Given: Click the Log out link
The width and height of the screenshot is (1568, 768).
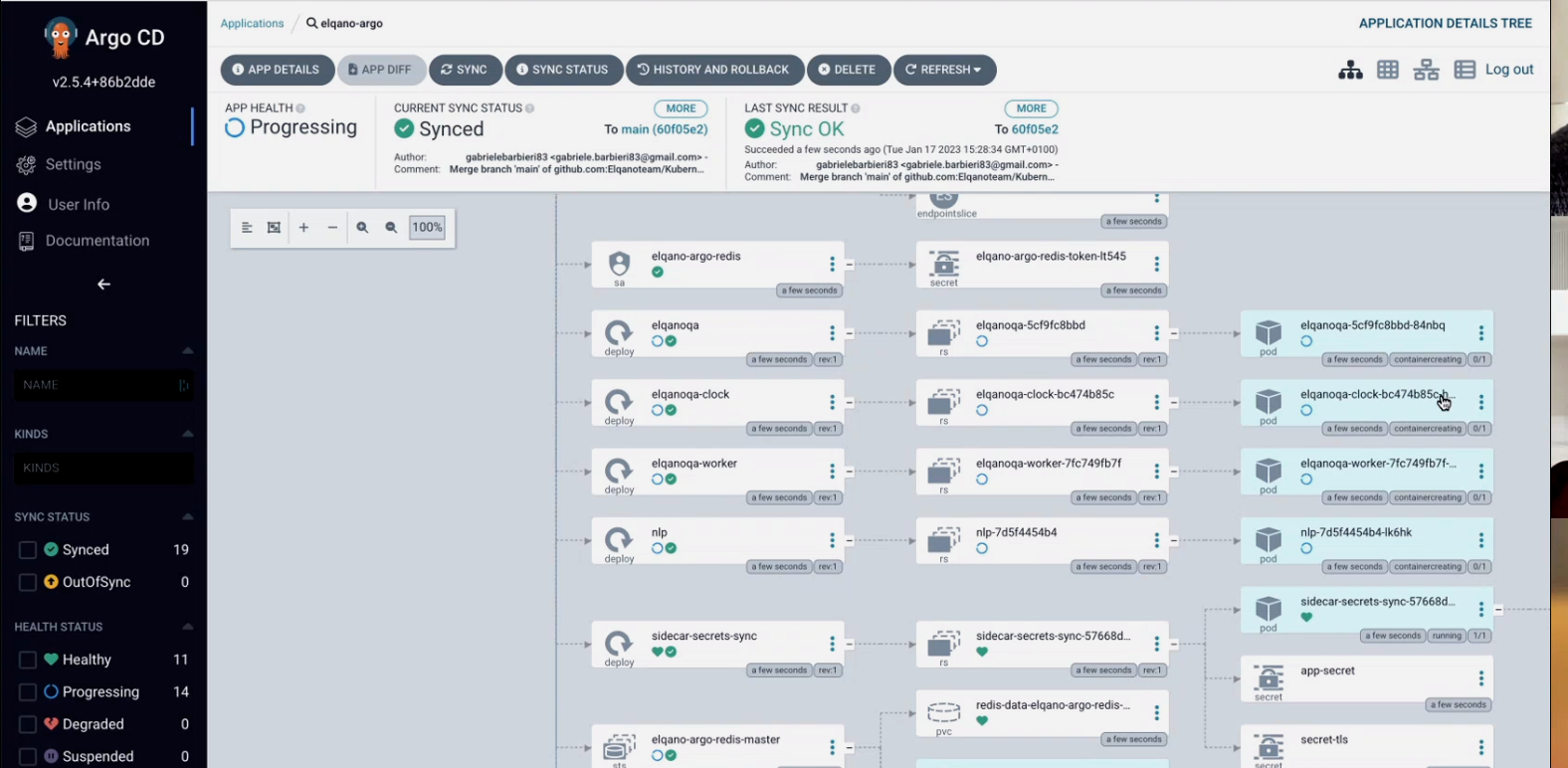Looking at the screenshot, I should click(1509, 70).
